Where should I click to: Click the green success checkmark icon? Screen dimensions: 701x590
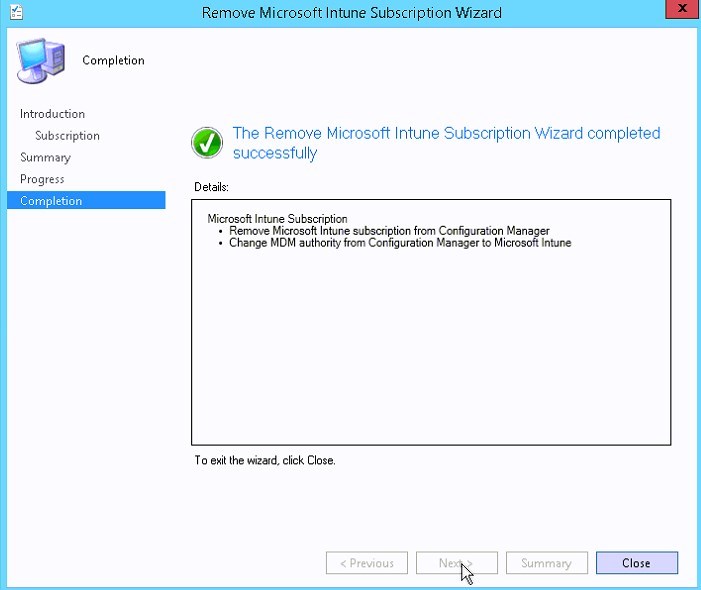(x=207, y=143)
